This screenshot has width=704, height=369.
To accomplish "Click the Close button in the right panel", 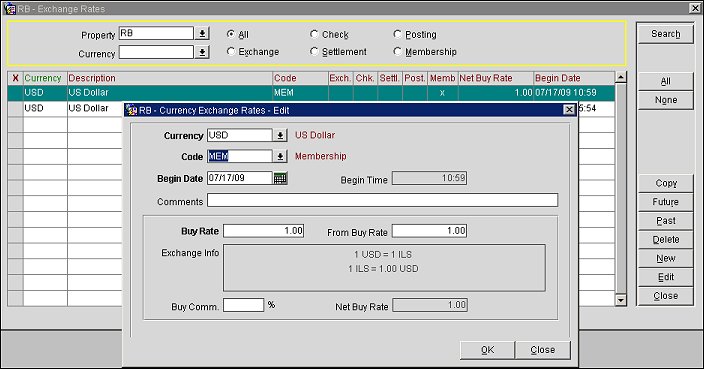I will (665, 296).
